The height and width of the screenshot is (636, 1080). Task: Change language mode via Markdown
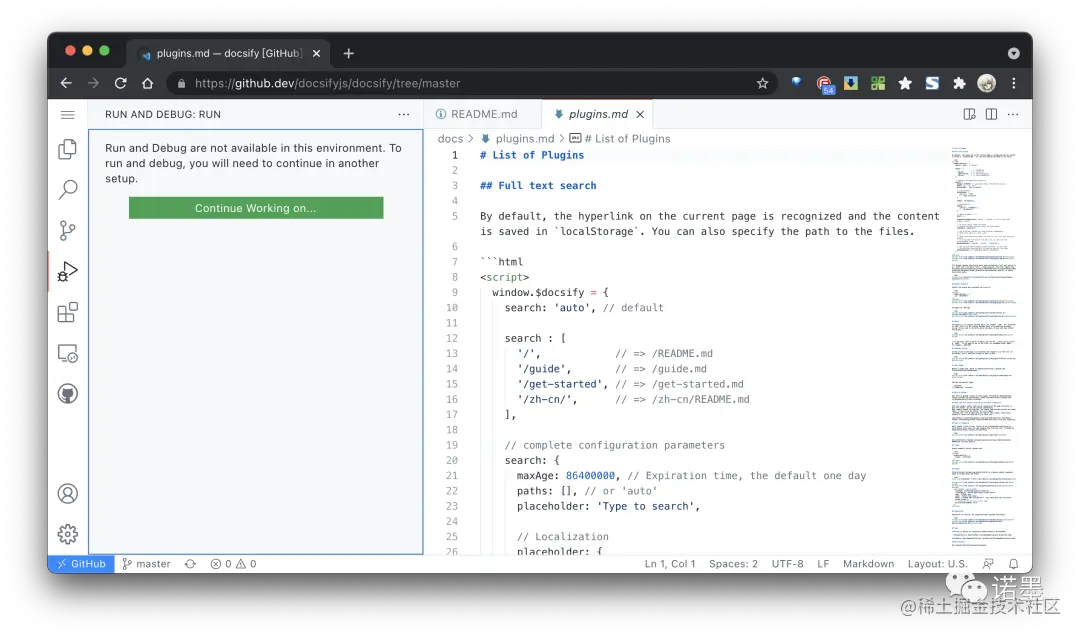click(x=868, y=564)
